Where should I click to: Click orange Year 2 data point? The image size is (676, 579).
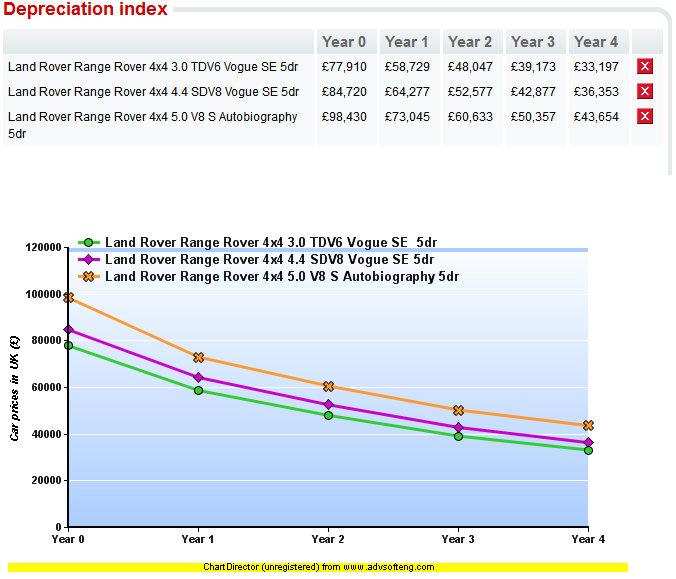tap(329, 386)
